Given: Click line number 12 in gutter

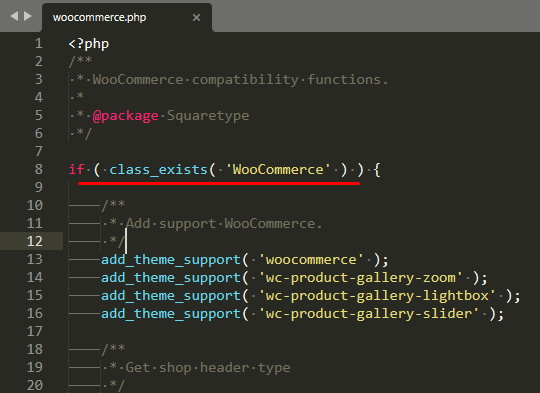Looking at the screenshot, I should 35,241.
